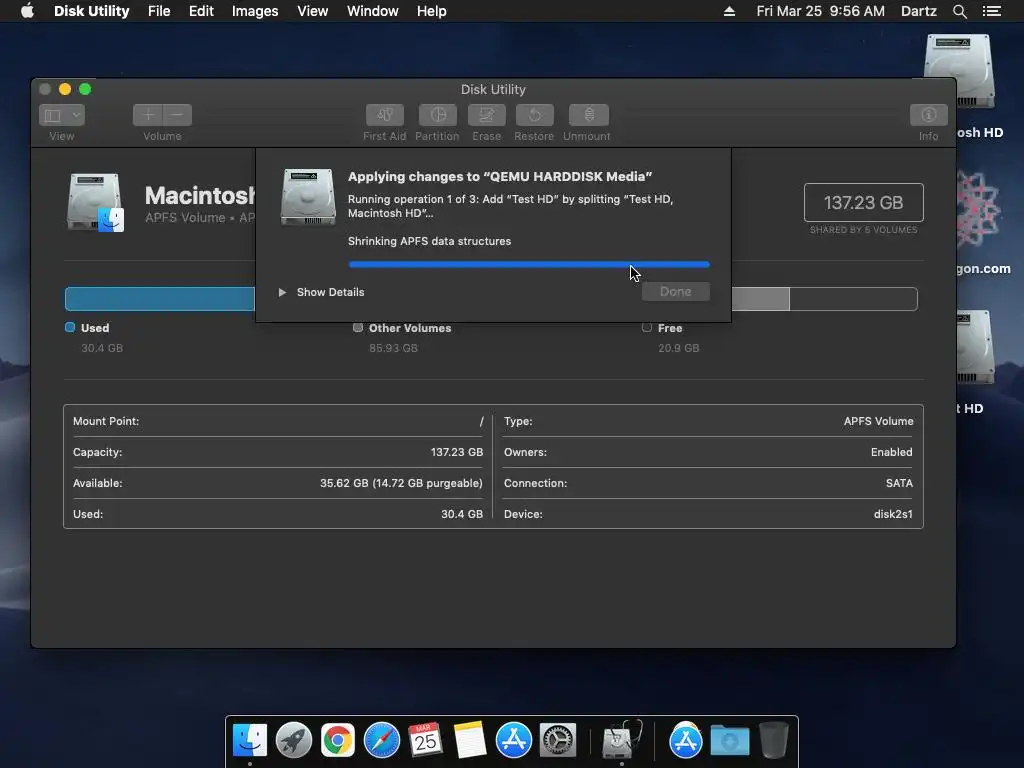Click the QEMU HARDDISK drive icon in dialog
The image size is (1024, 768).
click(x=308, y=197)
